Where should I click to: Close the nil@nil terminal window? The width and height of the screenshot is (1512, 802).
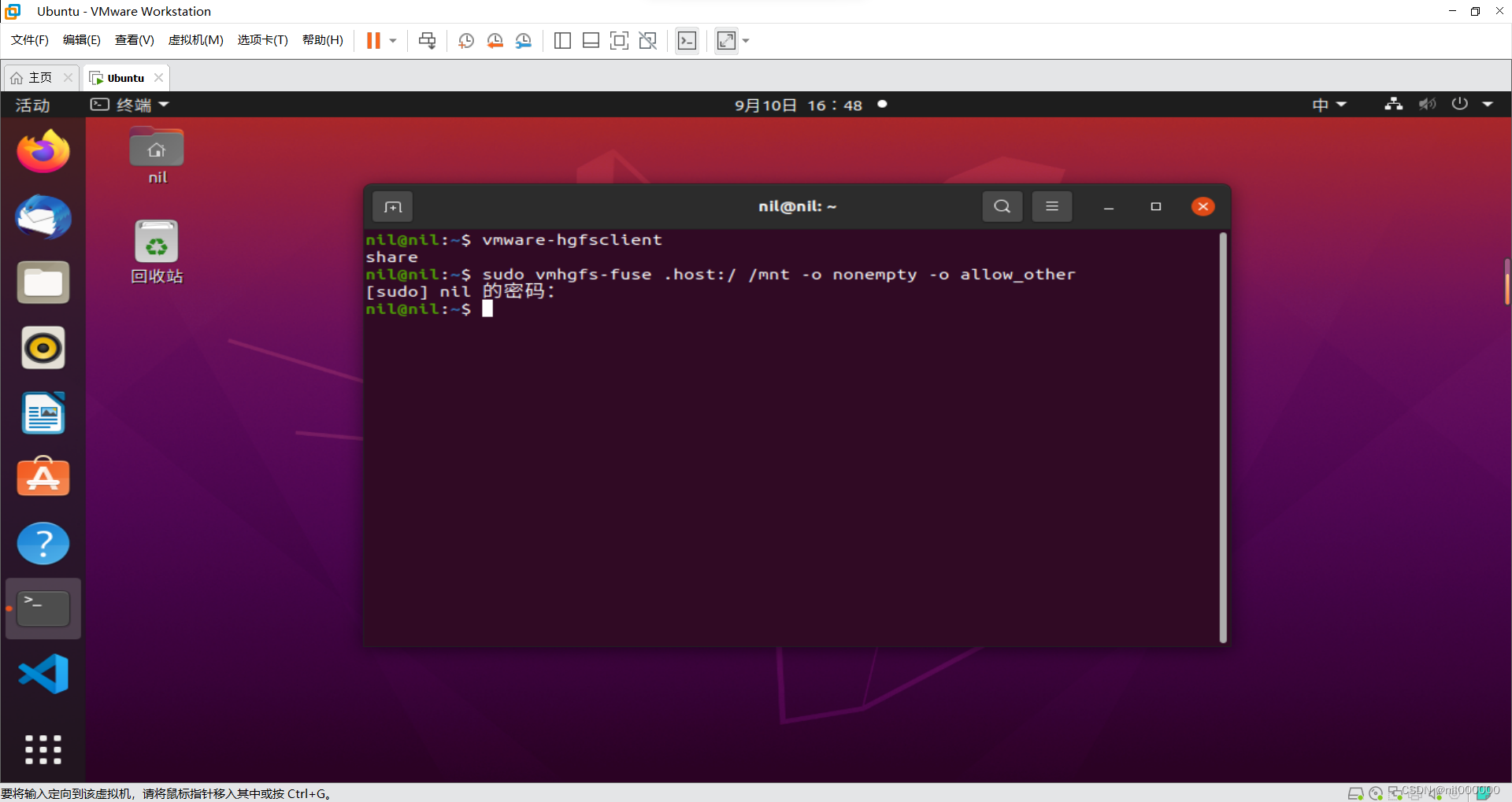[x=1203, y=206]
